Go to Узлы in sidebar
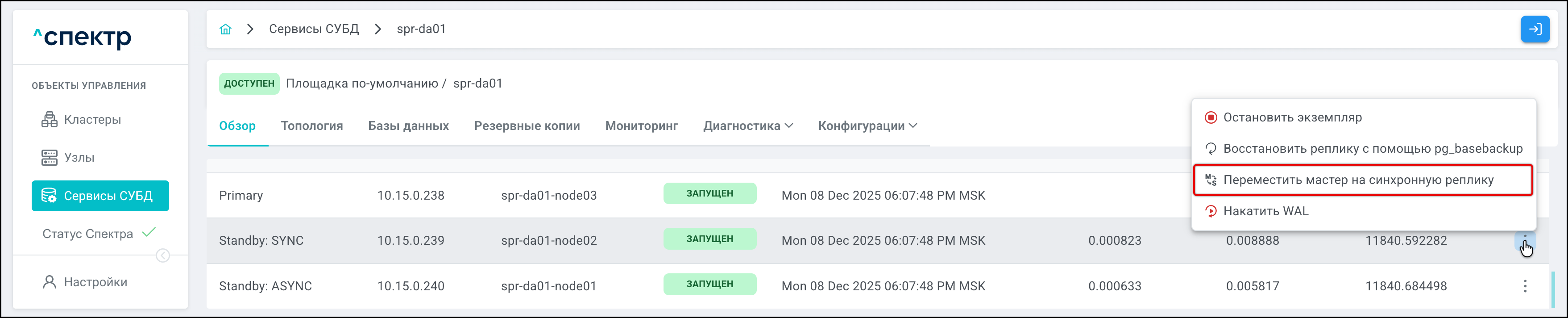The height and width of the screenshot is (318, 1568). 79,158
